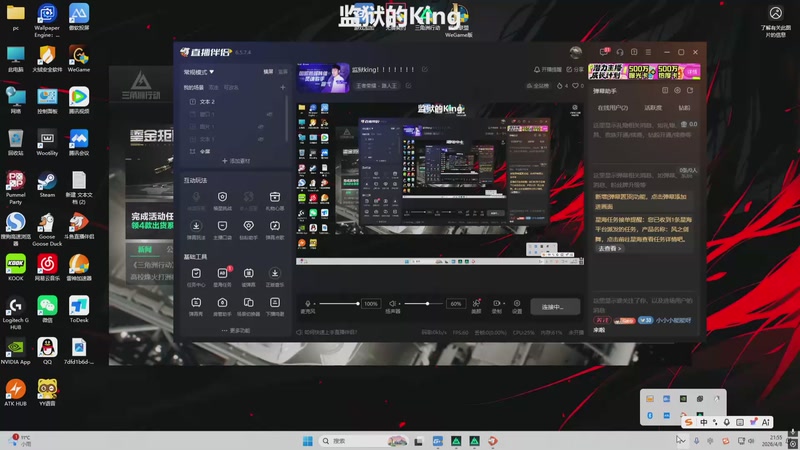The height and width of the screenshot is (450, 800).
Task: Open the 设置 settings icon below preview
Action: pos(517,303)
